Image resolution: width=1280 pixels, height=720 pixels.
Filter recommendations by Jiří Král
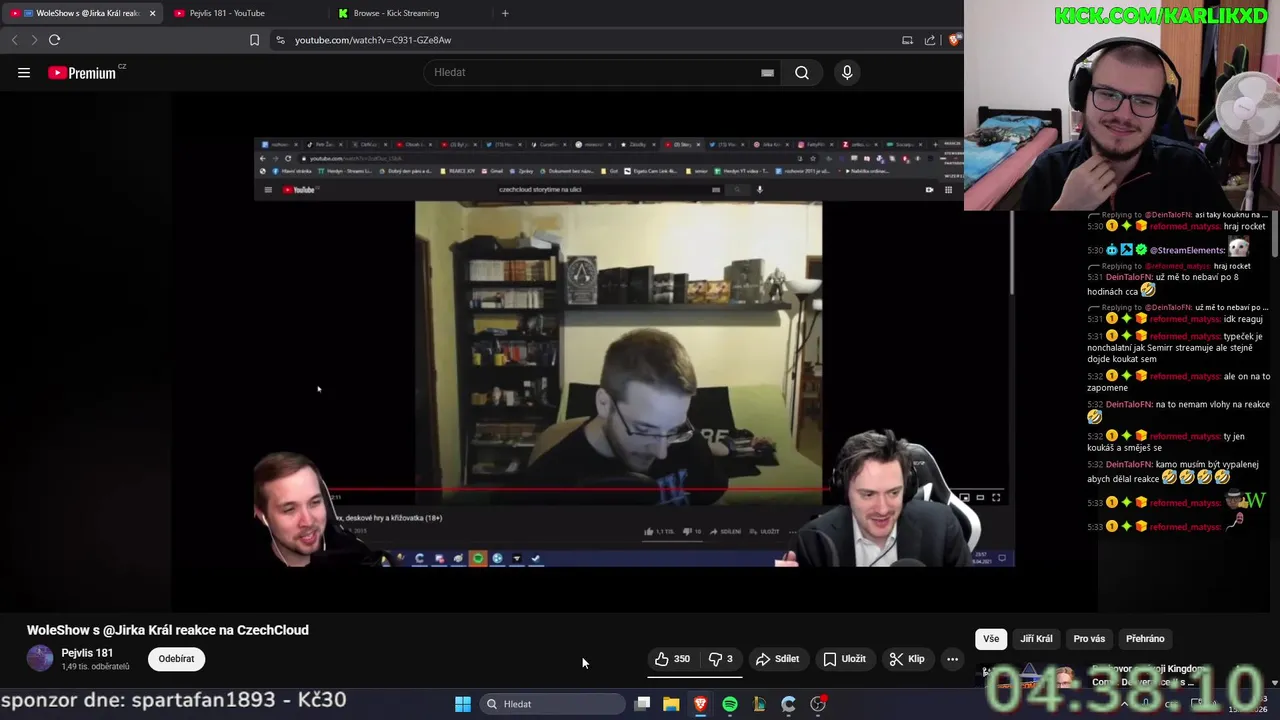point(1036,639)
